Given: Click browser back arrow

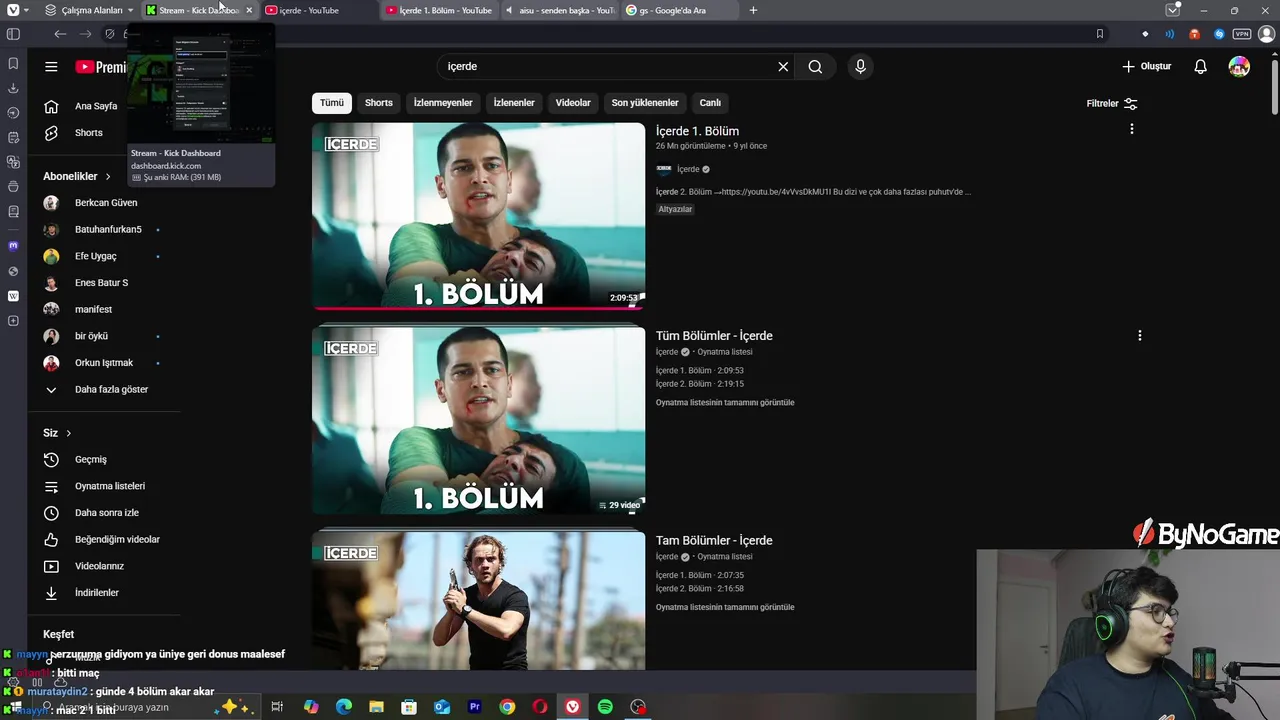Looking at the screenshot, I should click(x=60, y=34).
